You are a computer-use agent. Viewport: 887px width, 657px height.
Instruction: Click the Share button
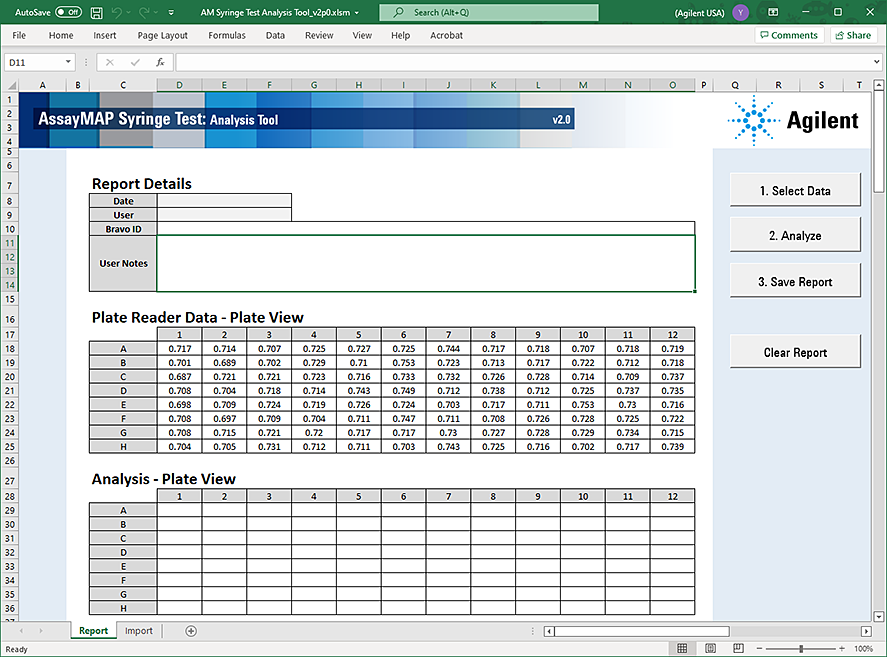coord(854,35)
